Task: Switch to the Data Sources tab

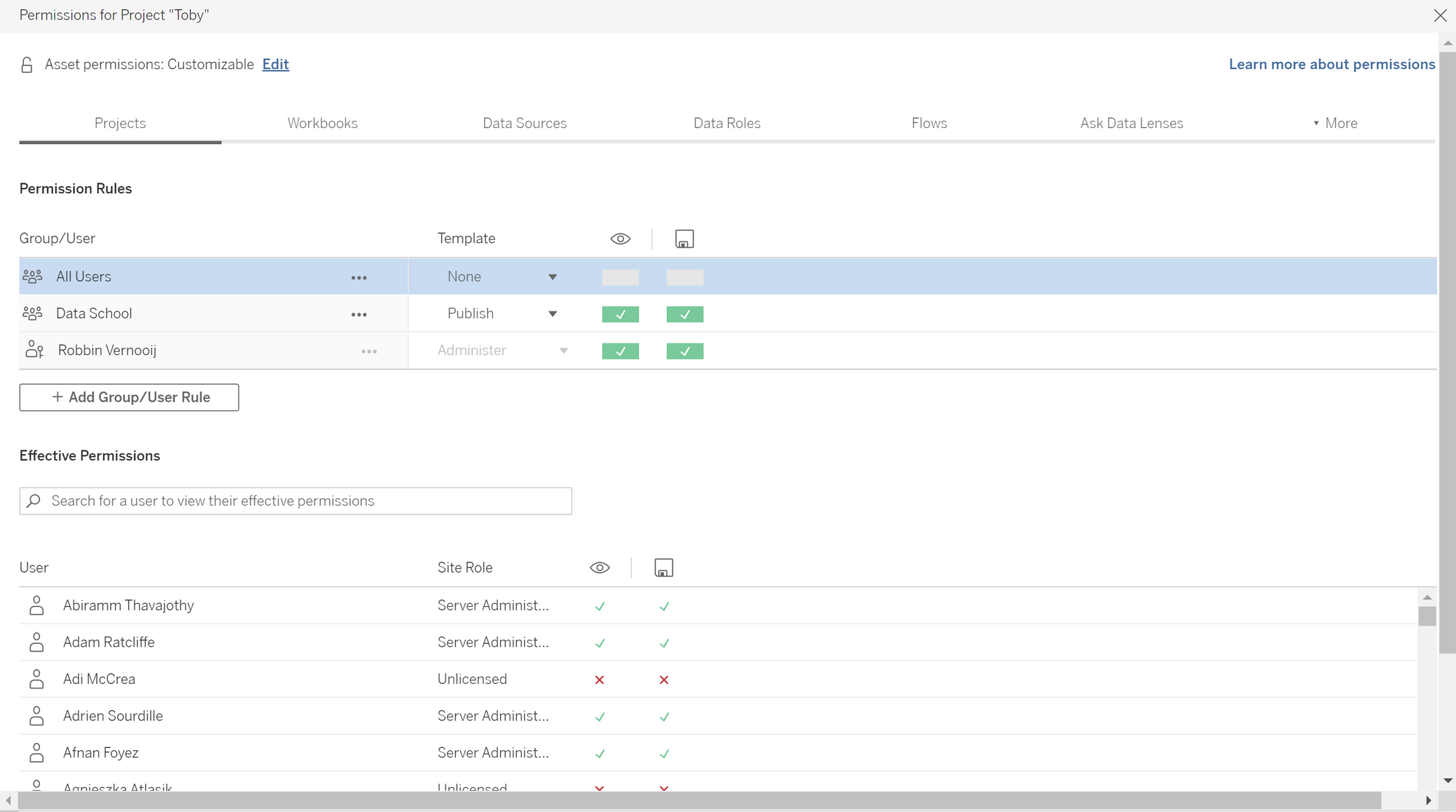Action: pyautogui.click(x=525, y=123)
